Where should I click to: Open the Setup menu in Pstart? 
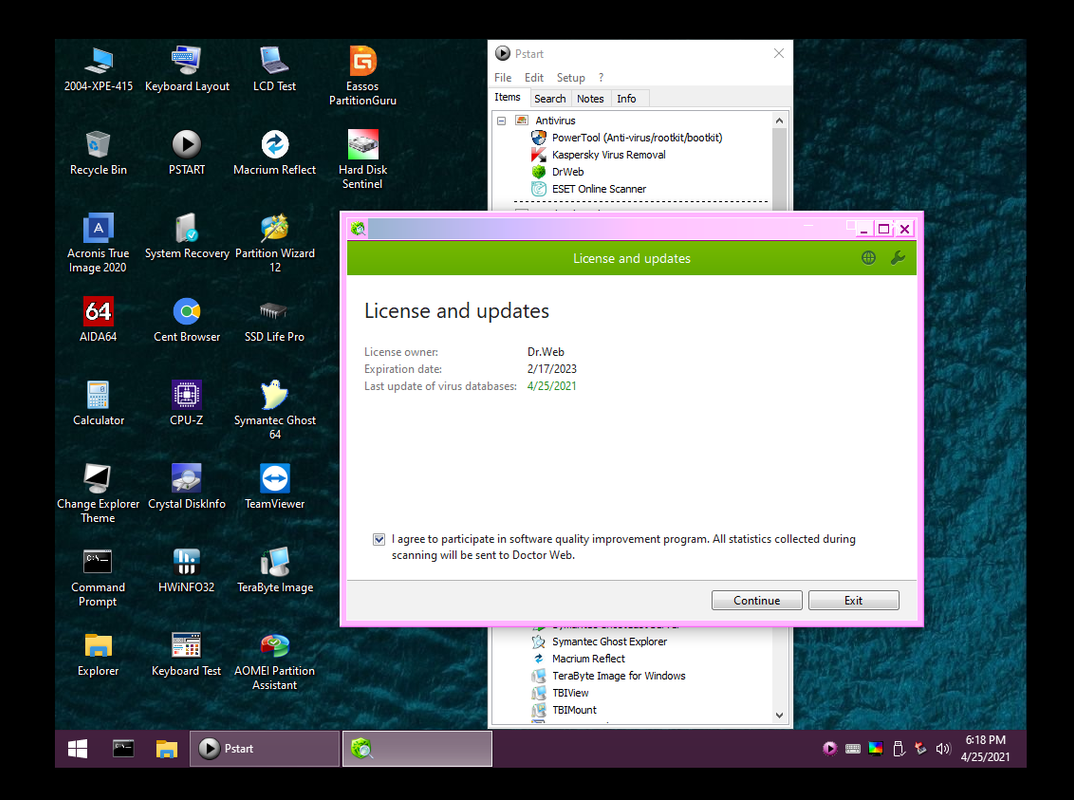tap(571, 77)
